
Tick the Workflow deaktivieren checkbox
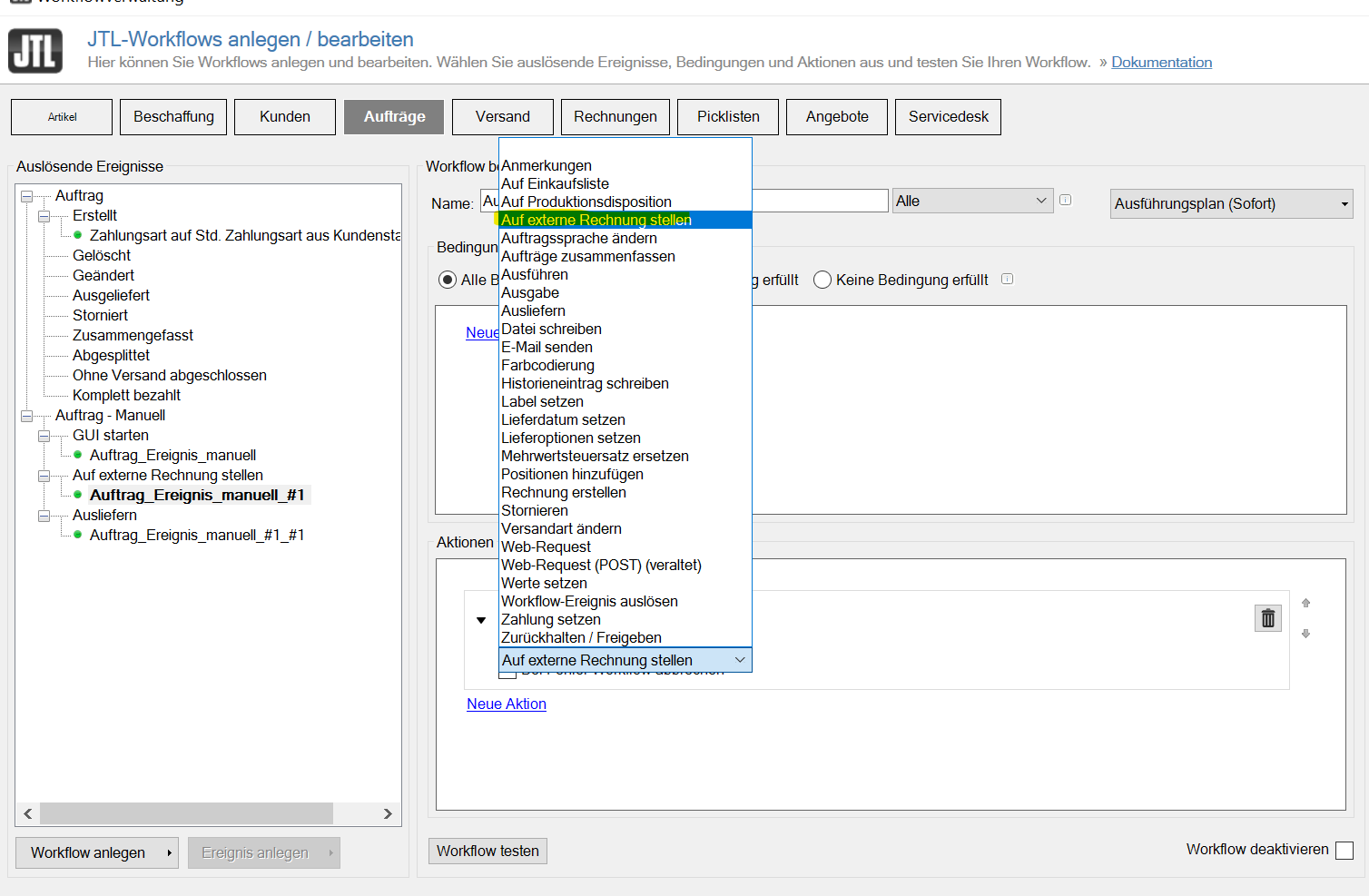click(x=1344, y=851)
